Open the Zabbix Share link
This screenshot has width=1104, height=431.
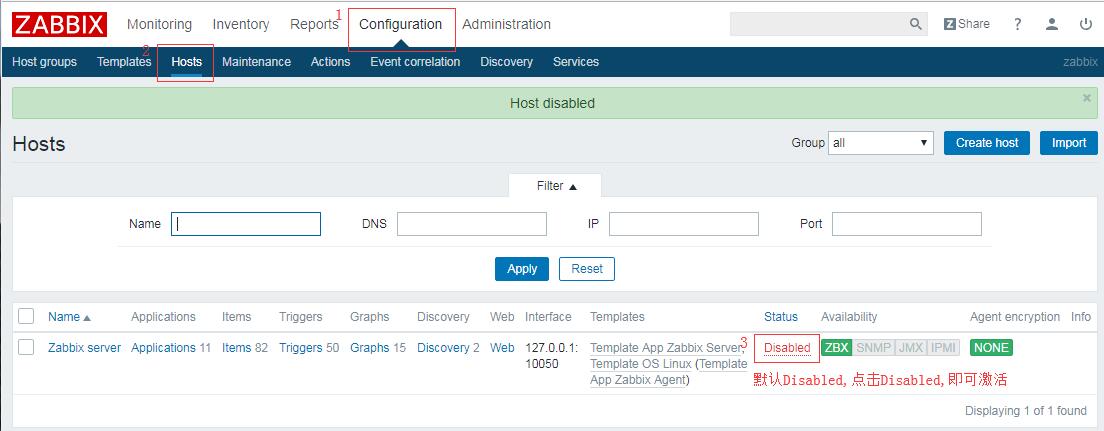(966, 24)
